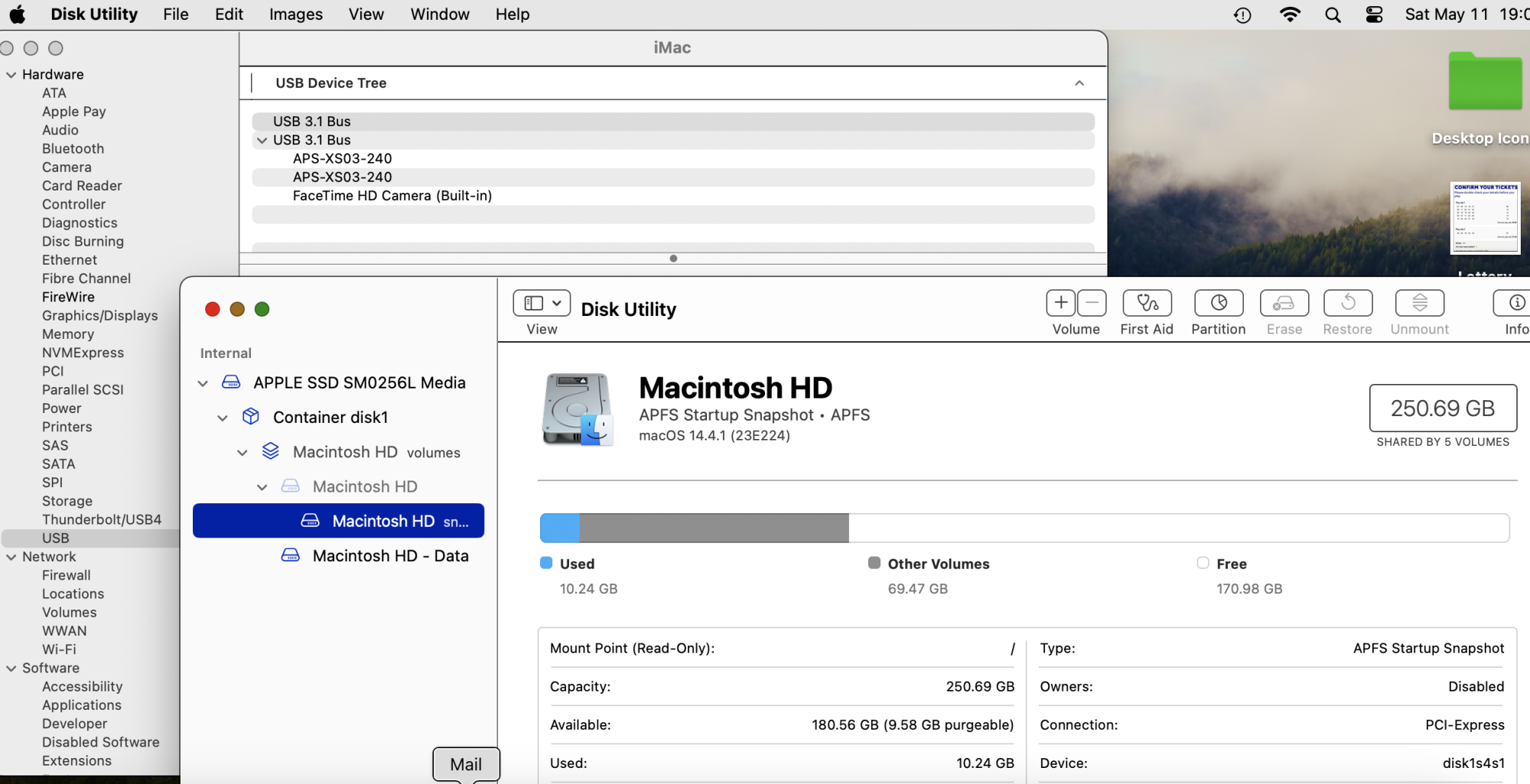The image size is (1530, 784).
Task: Select Graphics/Displays in System Information sidebar
Action: point(99,315)
